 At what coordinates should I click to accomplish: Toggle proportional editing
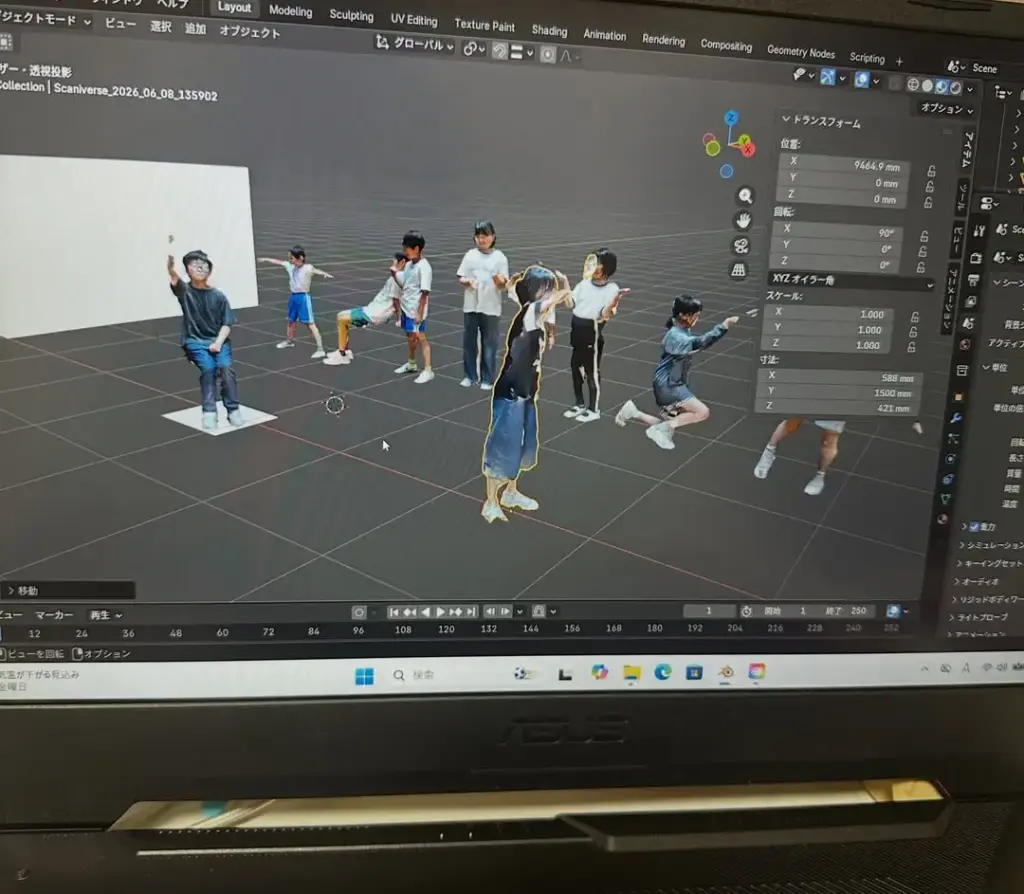(x=548, y=55)
